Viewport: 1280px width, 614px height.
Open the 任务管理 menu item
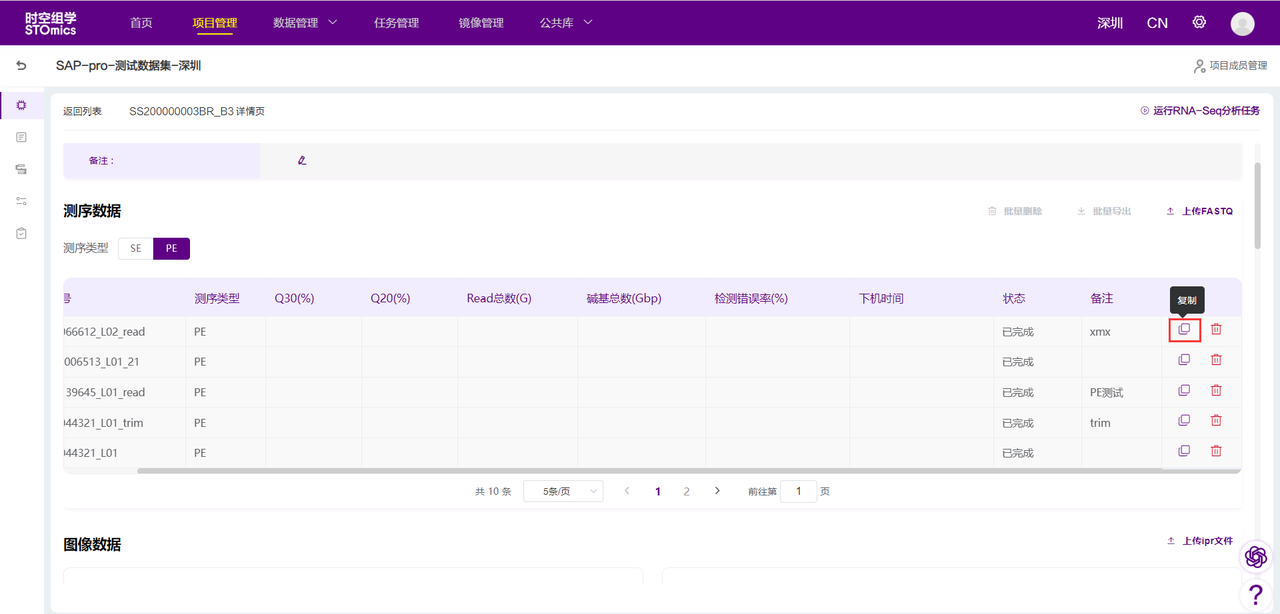click(396, 23)
